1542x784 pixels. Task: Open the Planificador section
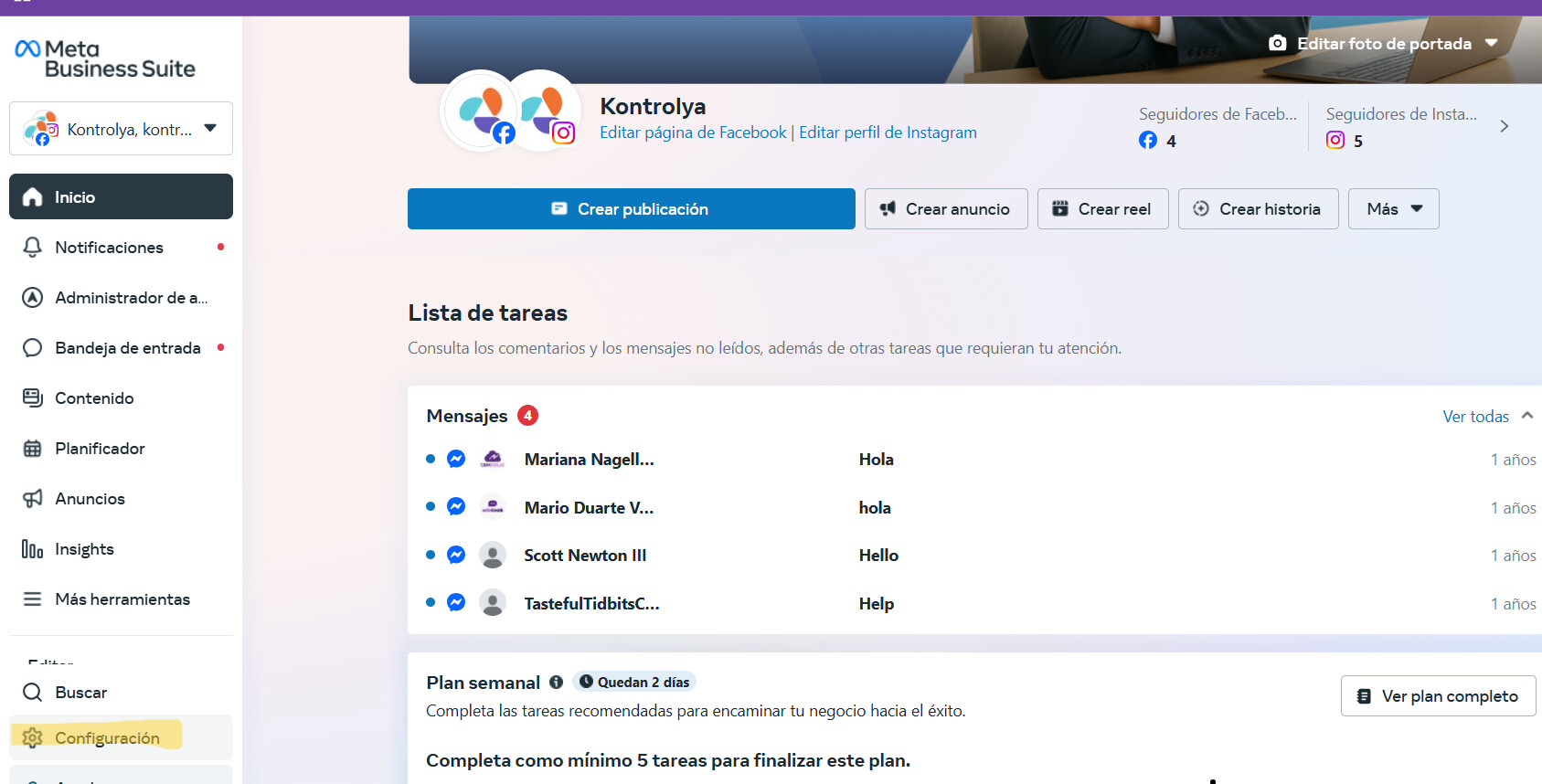(121, 448)
